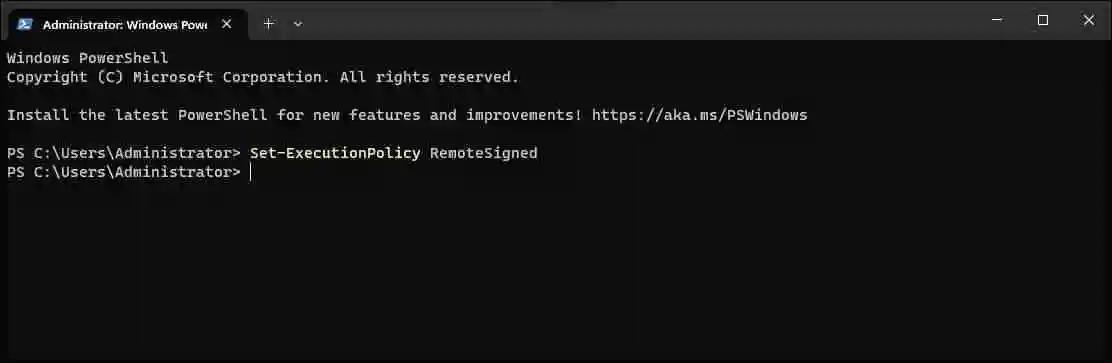1112x363 pixels.
Task: Open a new tab with the plus button
Action: pyautogui.click(x=269, y=23)
